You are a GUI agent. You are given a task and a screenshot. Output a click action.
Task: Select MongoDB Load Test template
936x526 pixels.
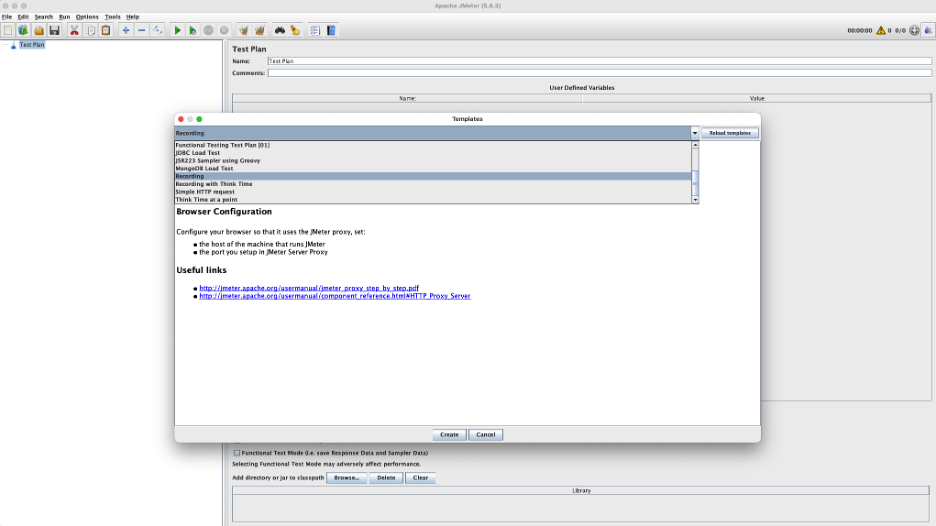433,168
